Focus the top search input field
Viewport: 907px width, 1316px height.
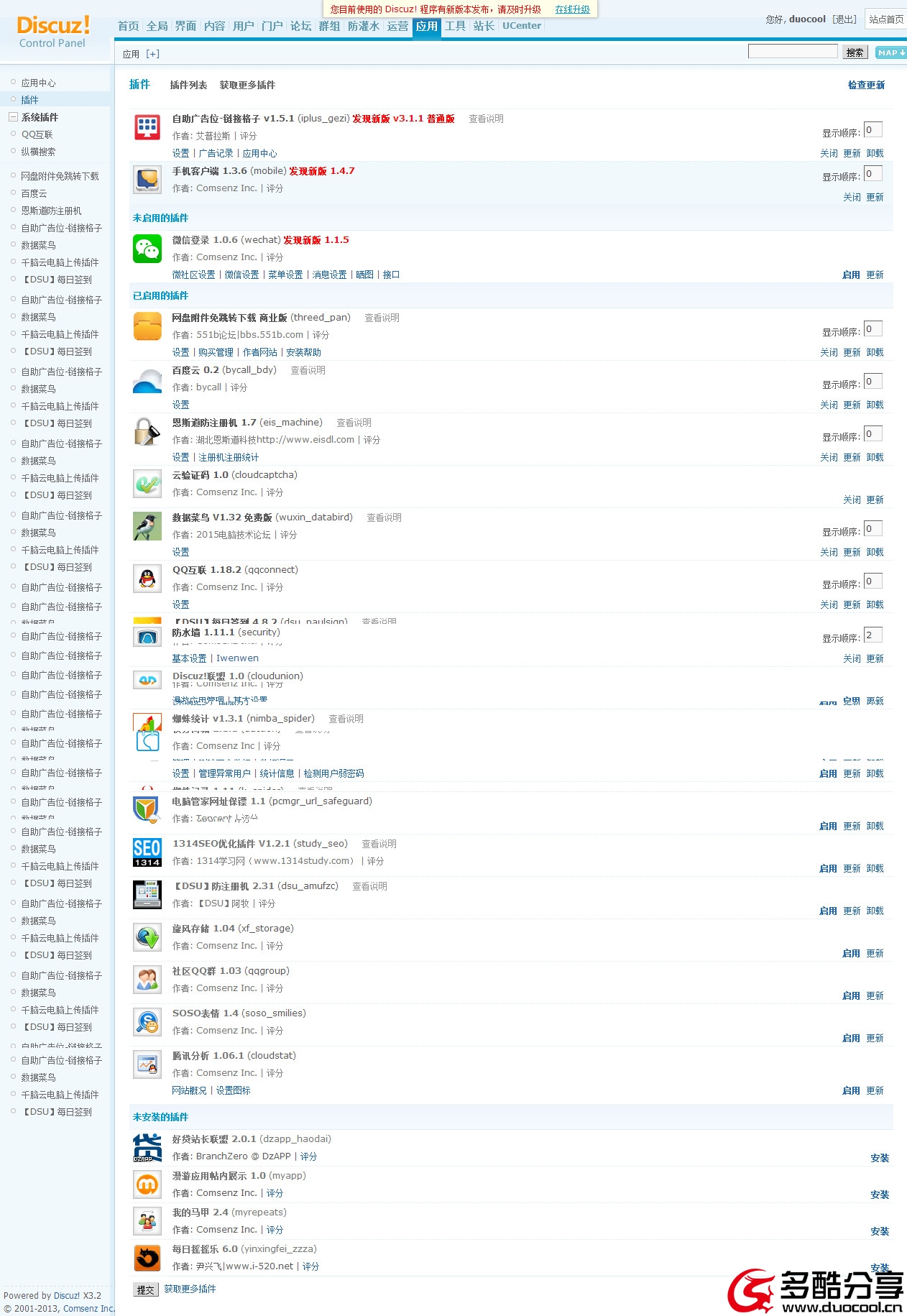[793, 52]
